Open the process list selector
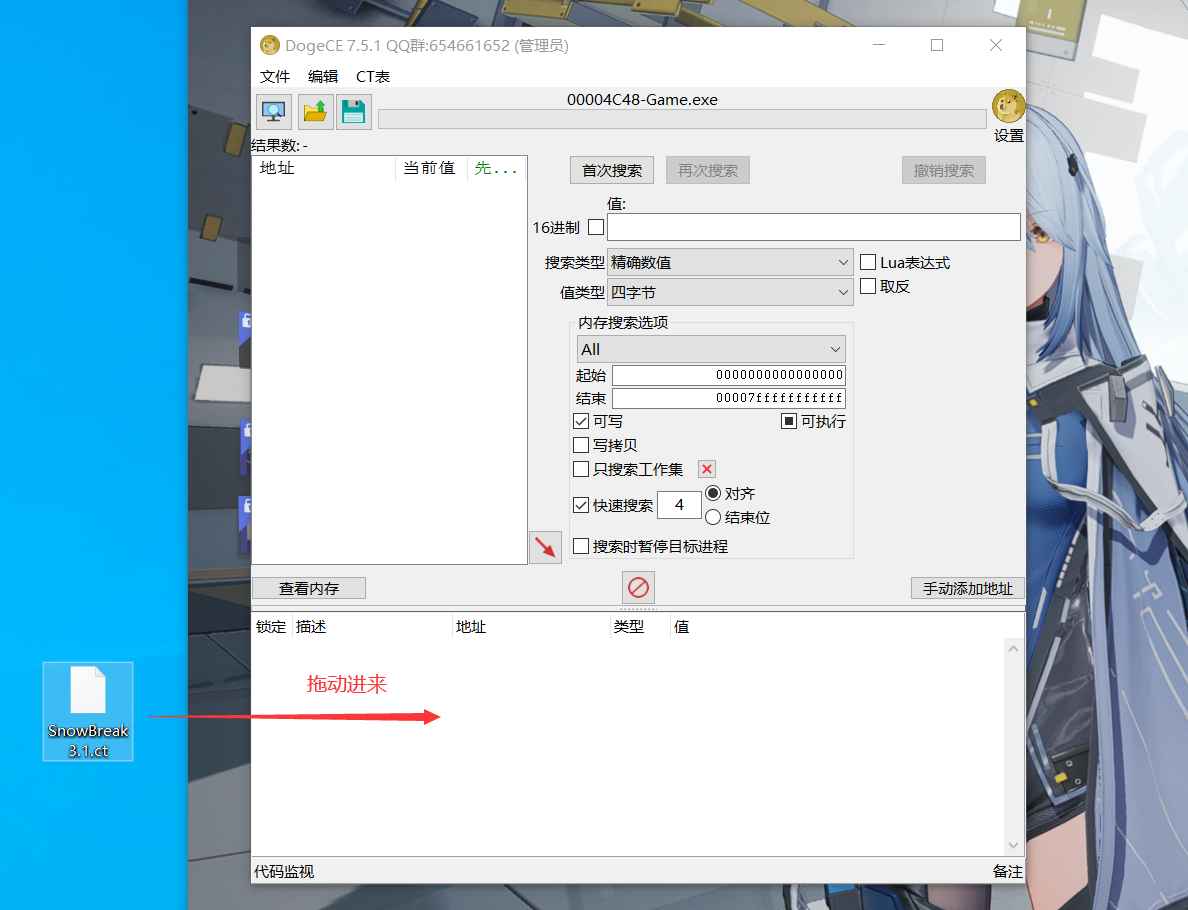The height and width of the screenshot is (910, 1188). point(274,111)
